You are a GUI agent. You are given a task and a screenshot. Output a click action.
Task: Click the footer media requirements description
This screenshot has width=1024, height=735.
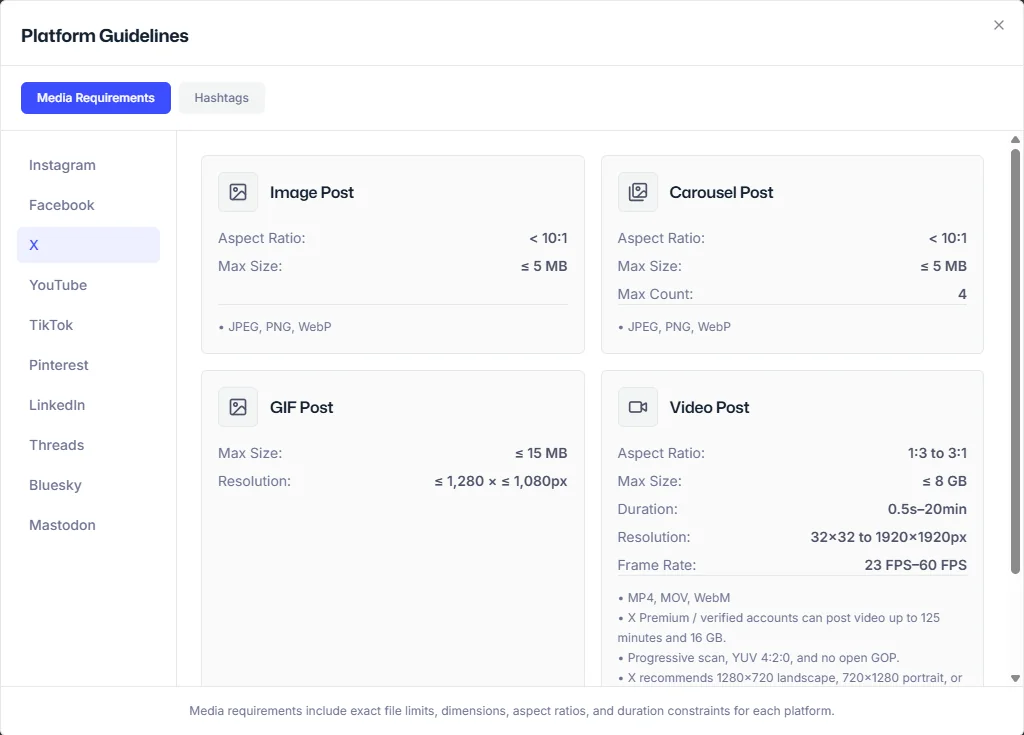coord(512,711)
